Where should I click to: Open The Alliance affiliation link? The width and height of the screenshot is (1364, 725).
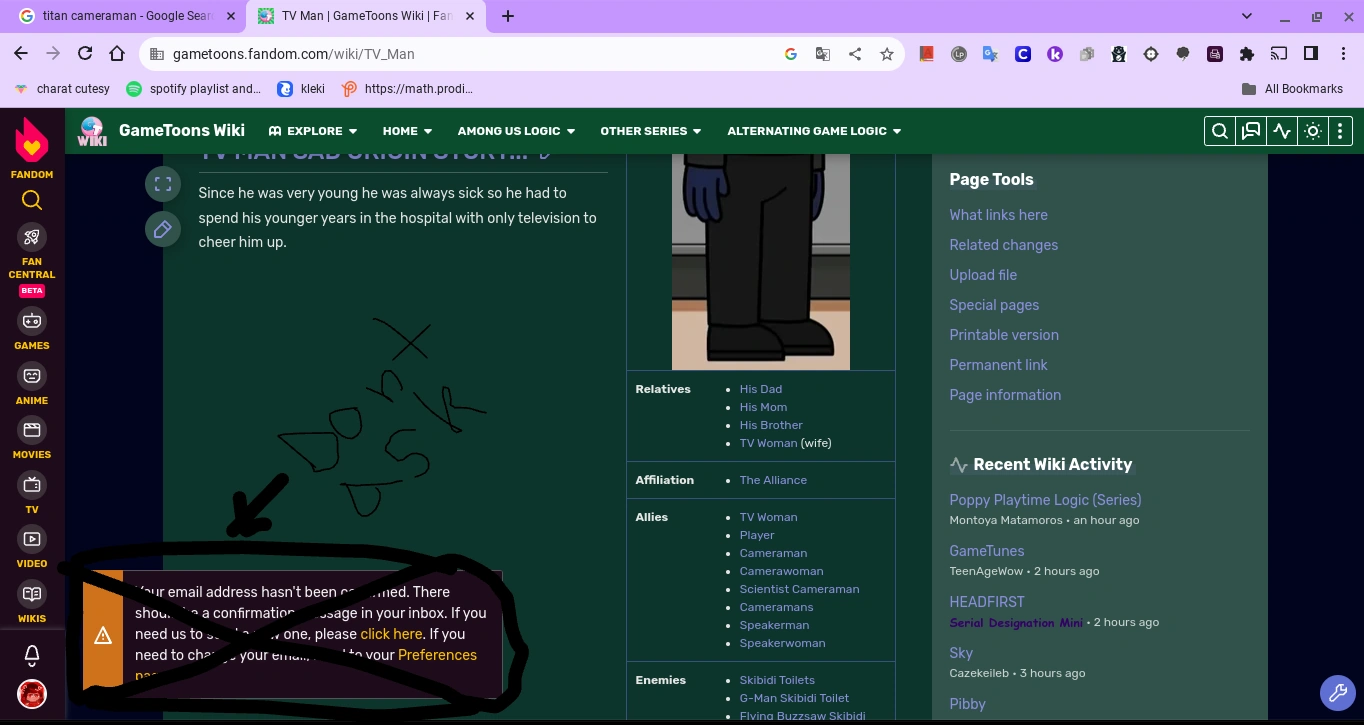pyautogui.click(x=773, y=480)
